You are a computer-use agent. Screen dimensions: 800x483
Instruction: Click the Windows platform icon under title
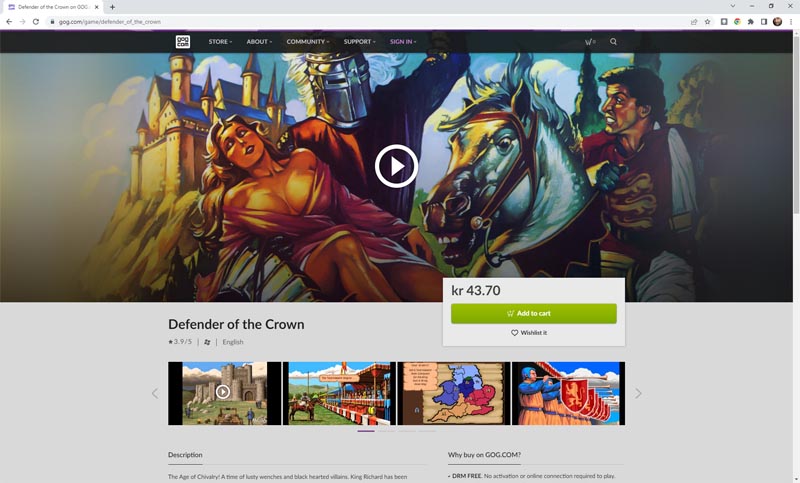click(x=207, y=342)
